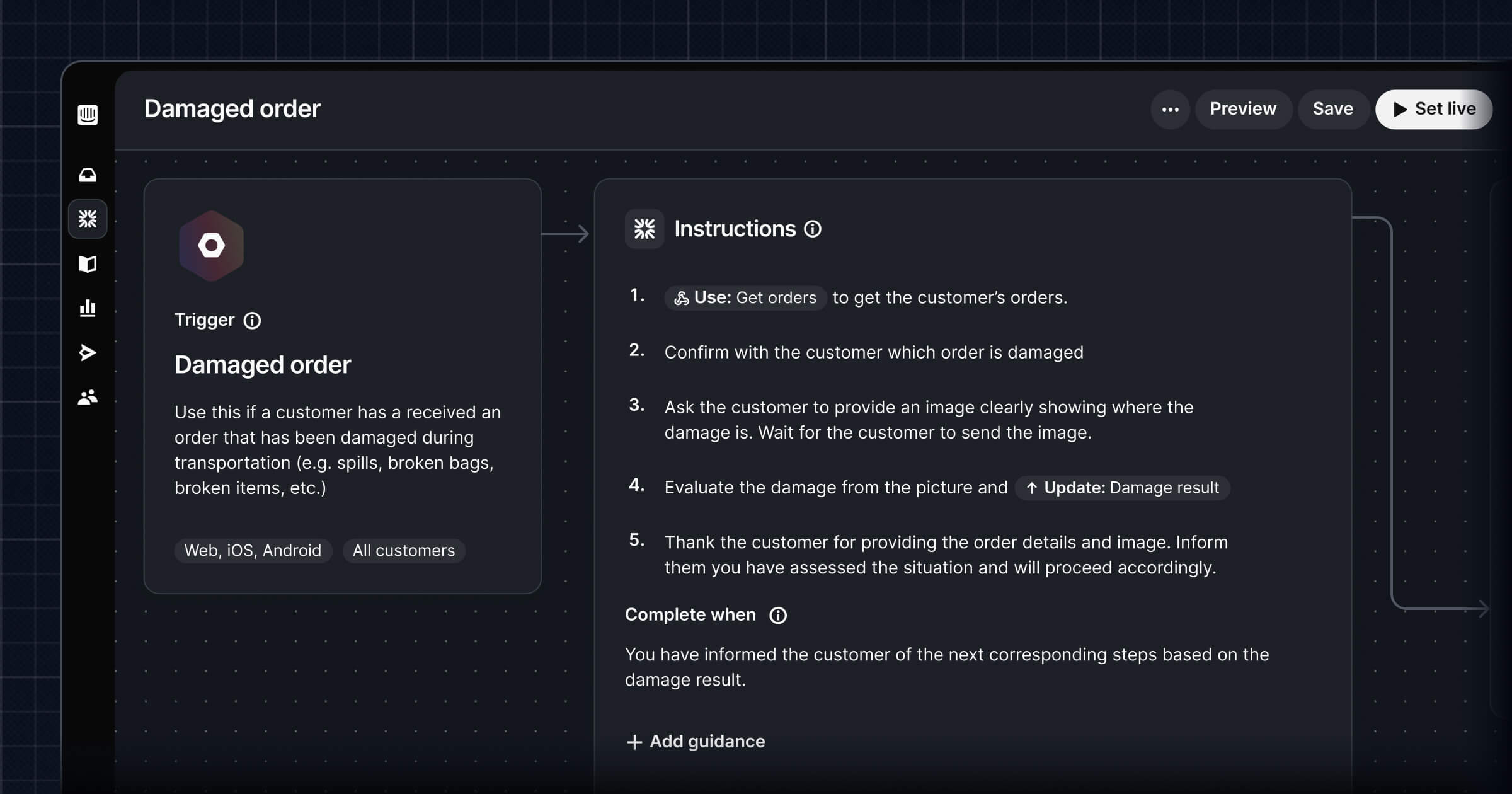Image resolution: width=1512 pixels, height=794 pixels.
Task: Click step 5 'Thank the customer' text
Action: [946, 555]
